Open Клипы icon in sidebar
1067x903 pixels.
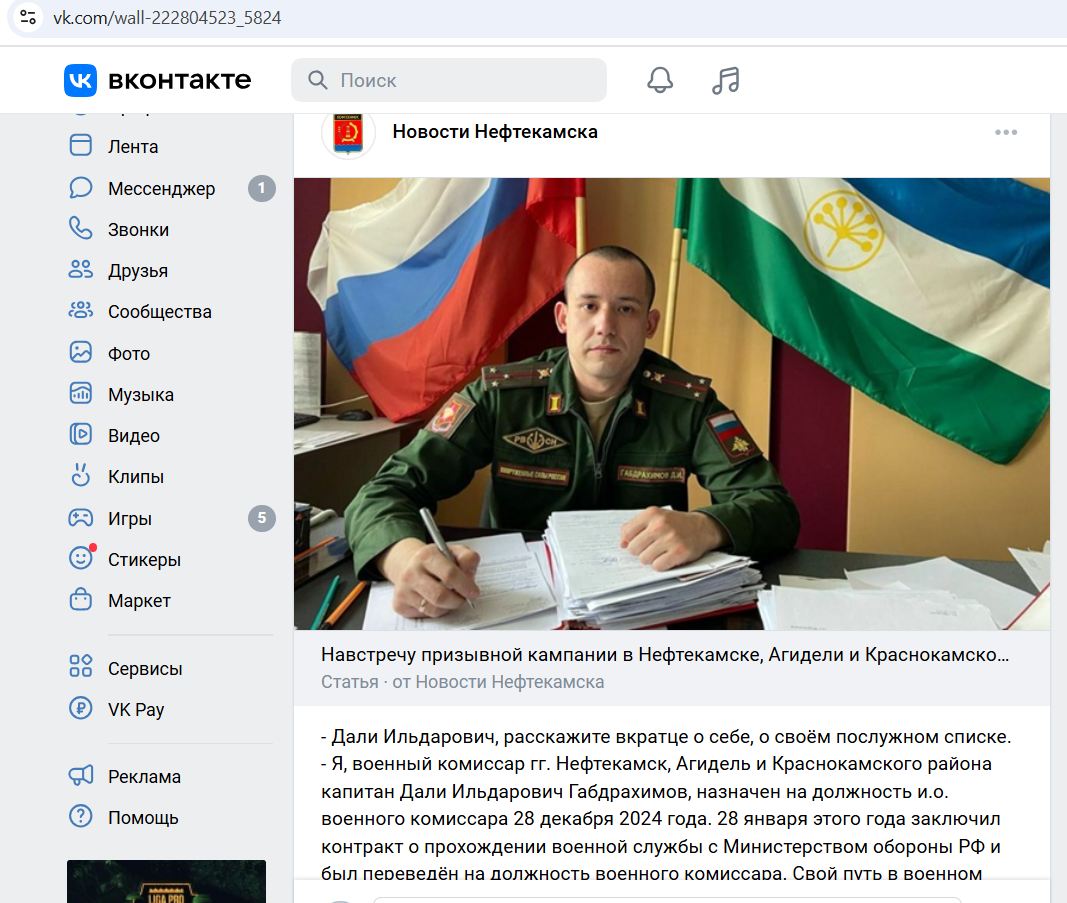pos(80,476)
